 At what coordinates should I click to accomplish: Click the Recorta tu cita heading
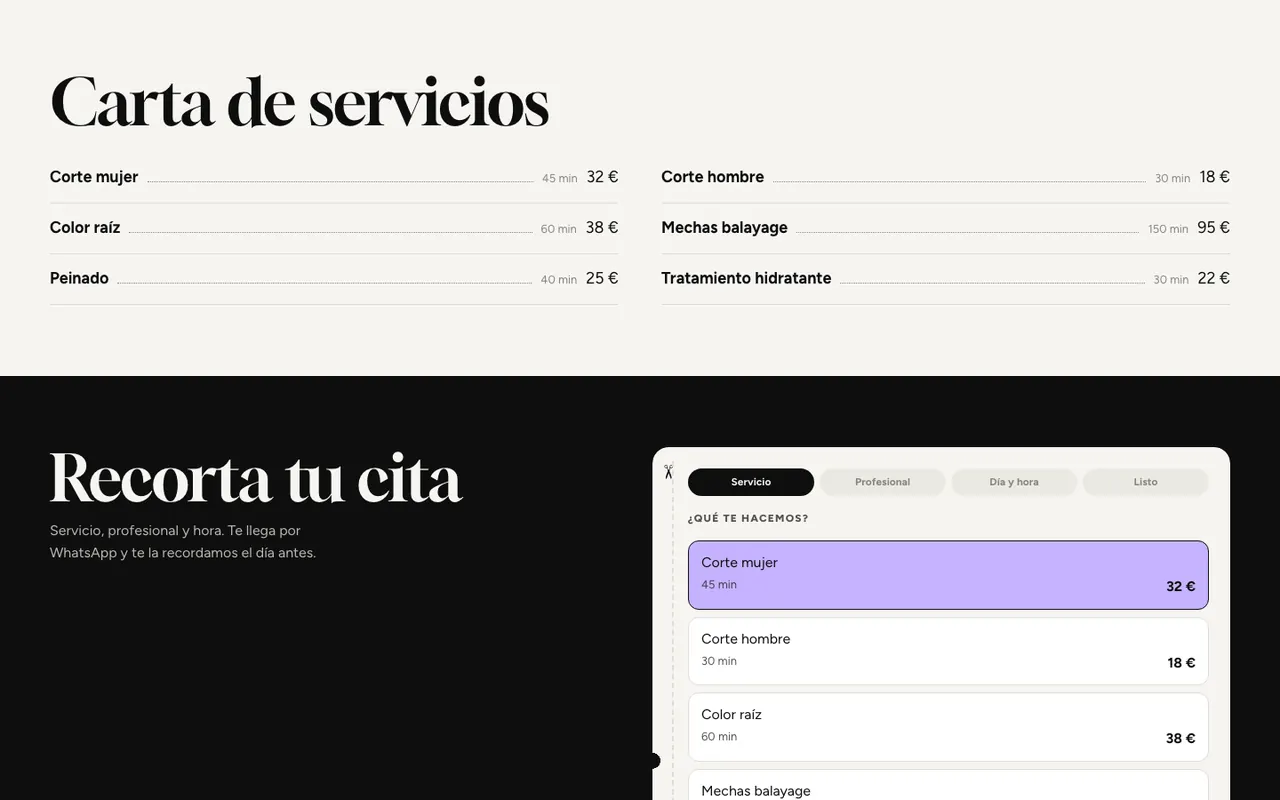point(256,478)
